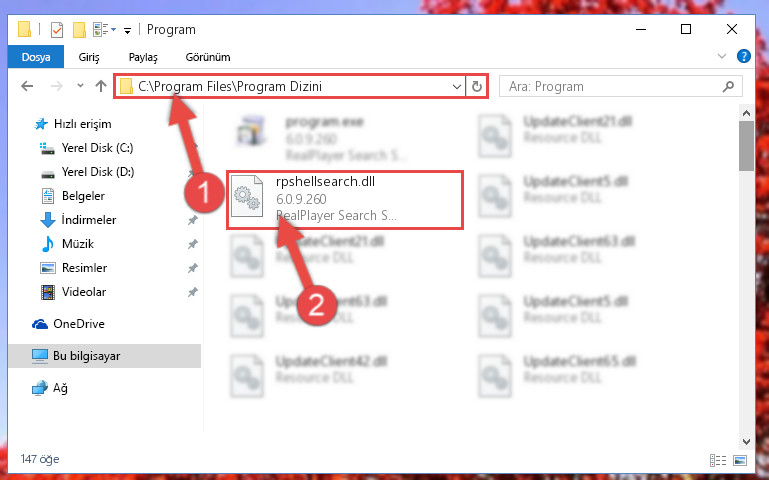This screenshot has height=480, width=769.
Task: Open the Dosya menu tab
Action: pos(36,57)
